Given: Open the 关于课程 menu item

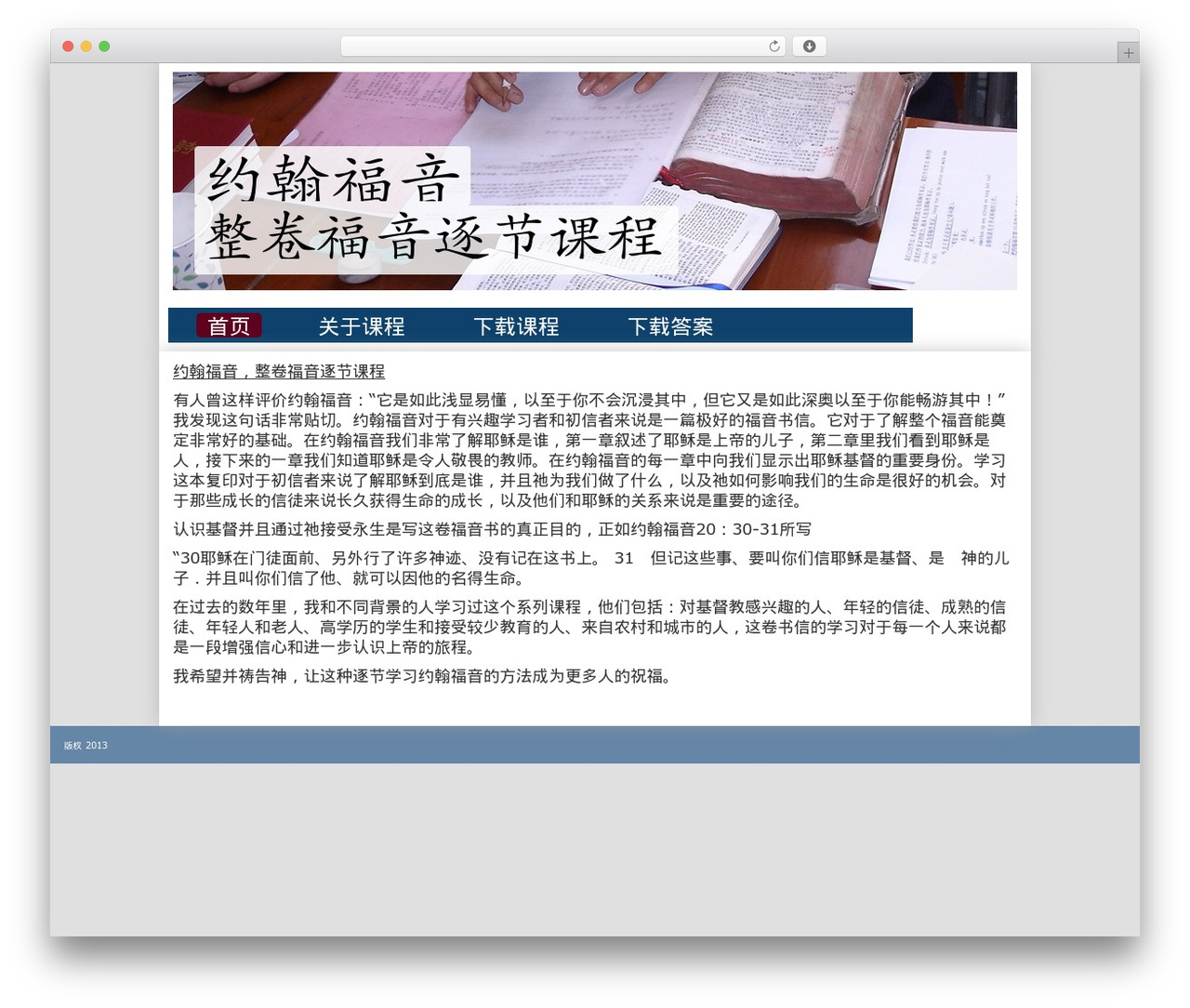Looking at the screenshot, I should pos(362,326).
